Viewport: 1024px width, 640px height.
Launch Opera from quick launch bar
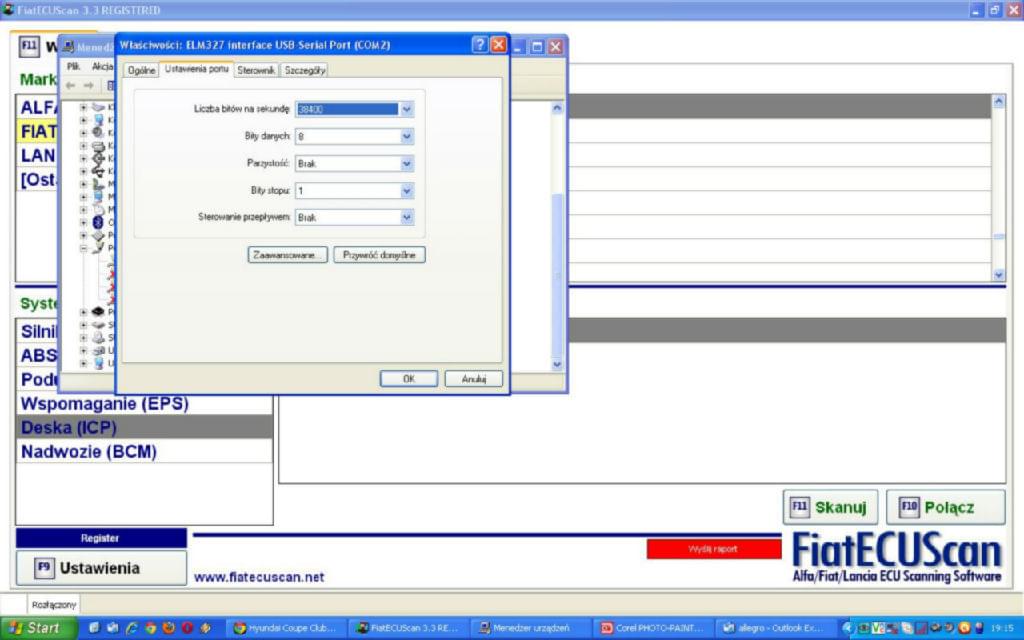coord(187,628)
